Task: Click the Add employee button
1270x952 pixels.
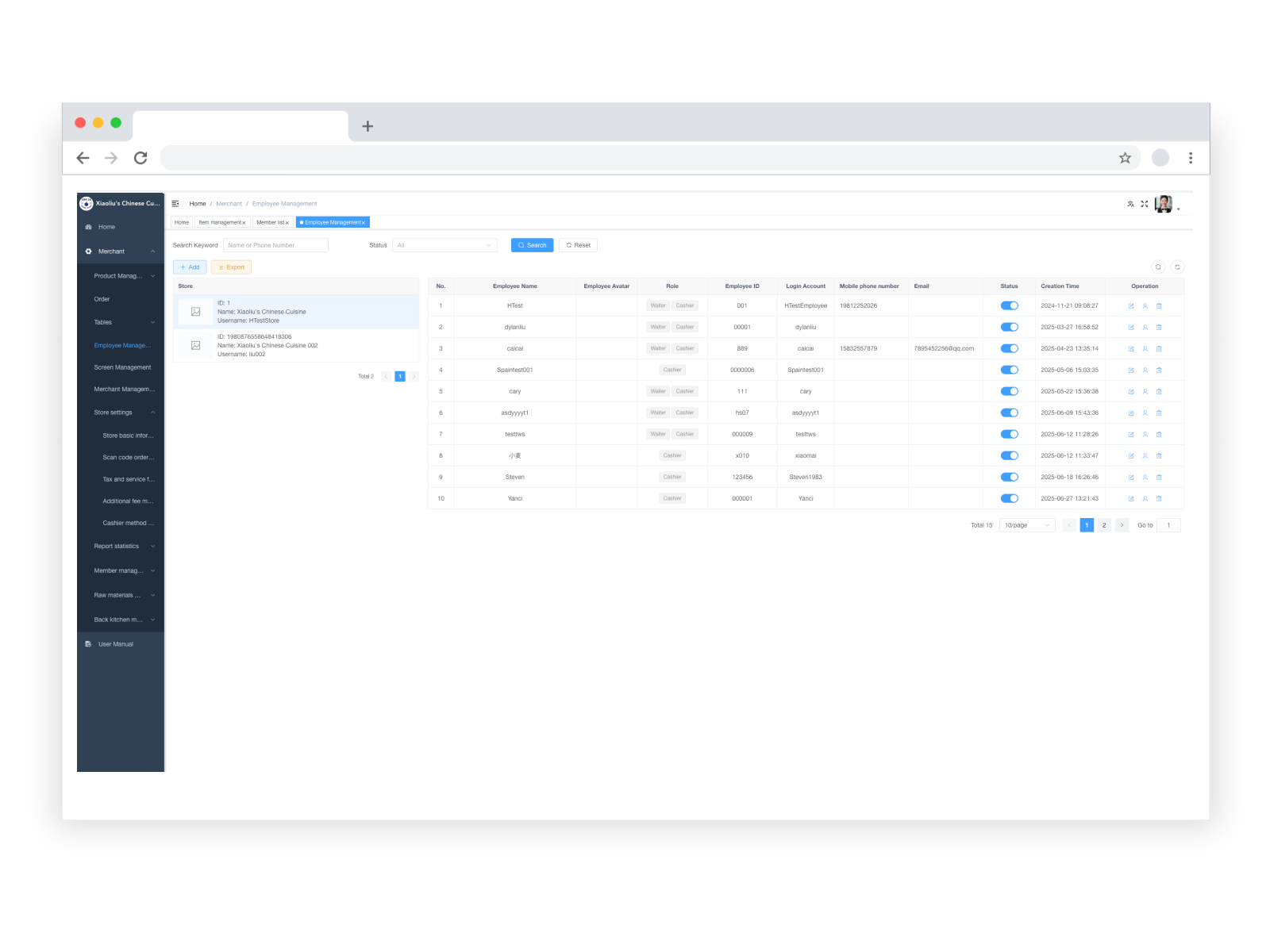Action: click(x=190, y=267)
